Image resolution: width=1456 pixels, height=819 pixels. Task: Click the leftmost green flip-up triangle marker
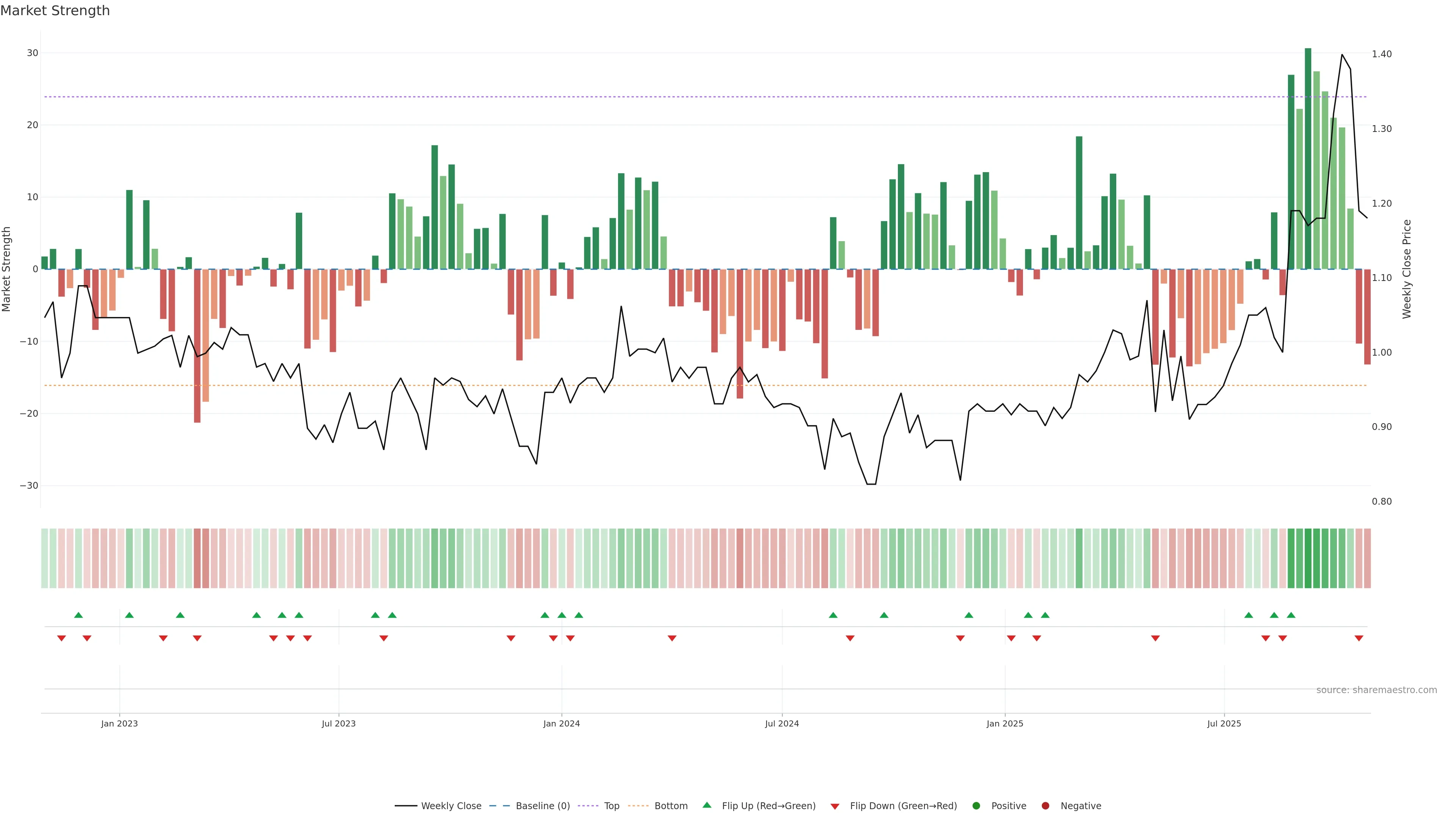click(78, 615)
